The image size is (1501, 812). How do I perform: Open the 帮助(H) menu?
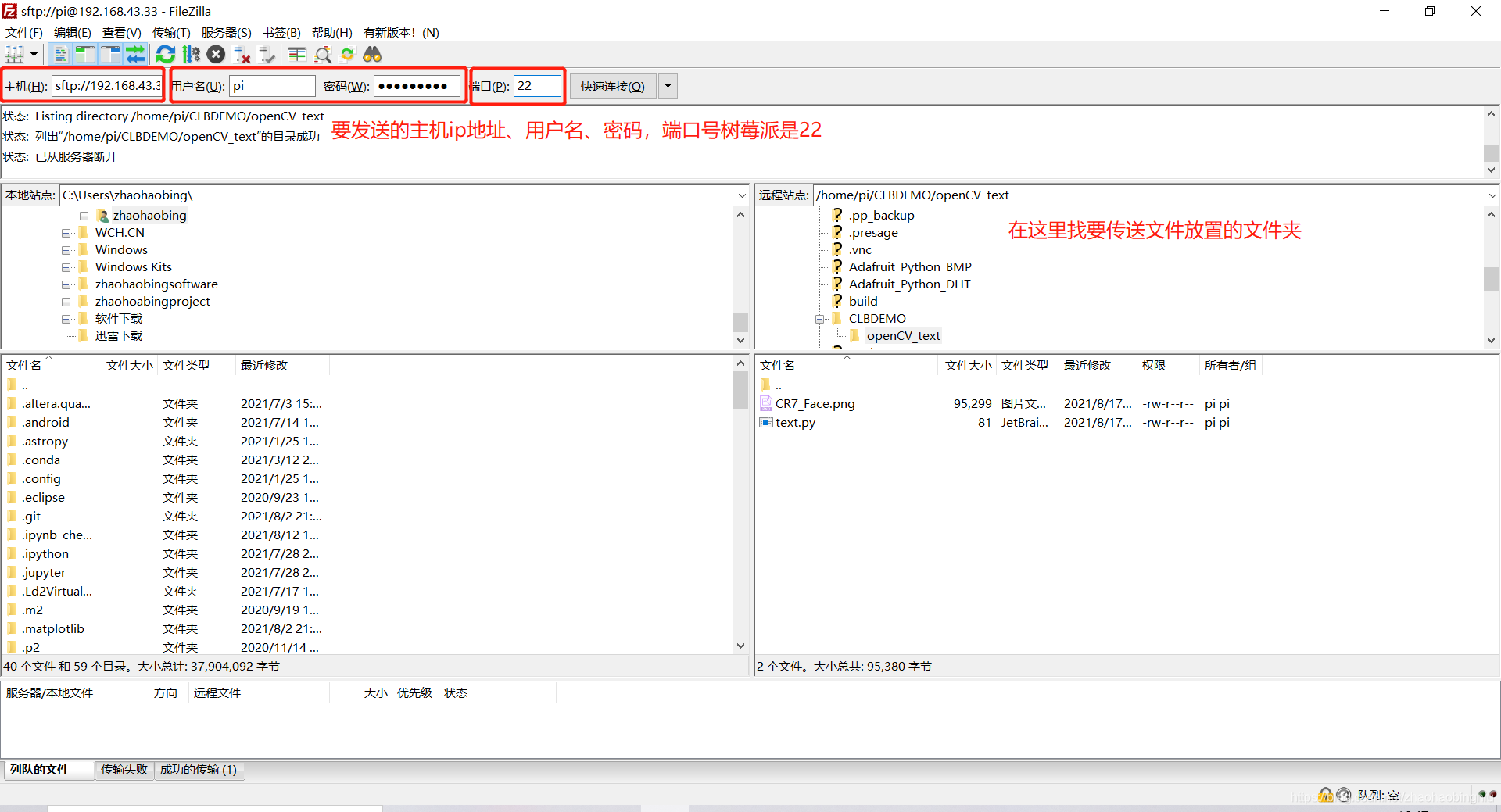point(332,32)
